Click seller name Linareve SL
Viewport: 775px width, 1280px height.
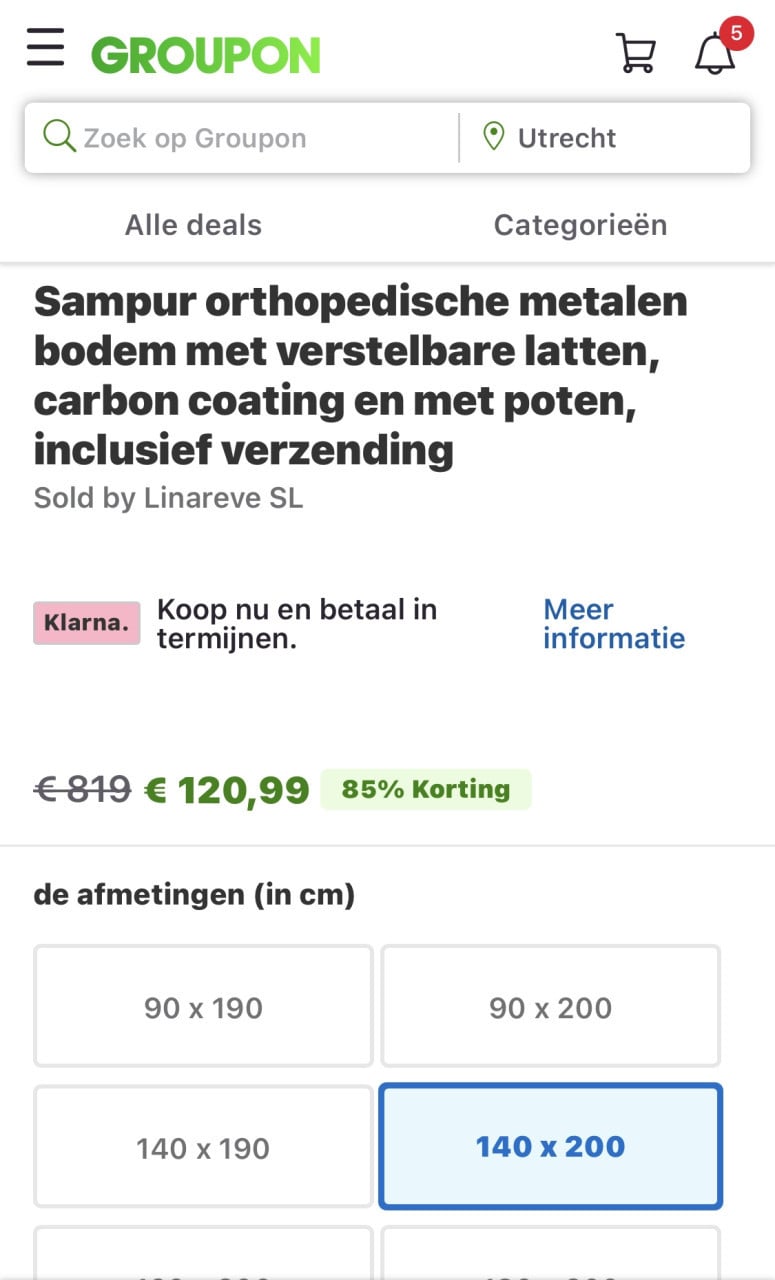(x=223, y=497)
